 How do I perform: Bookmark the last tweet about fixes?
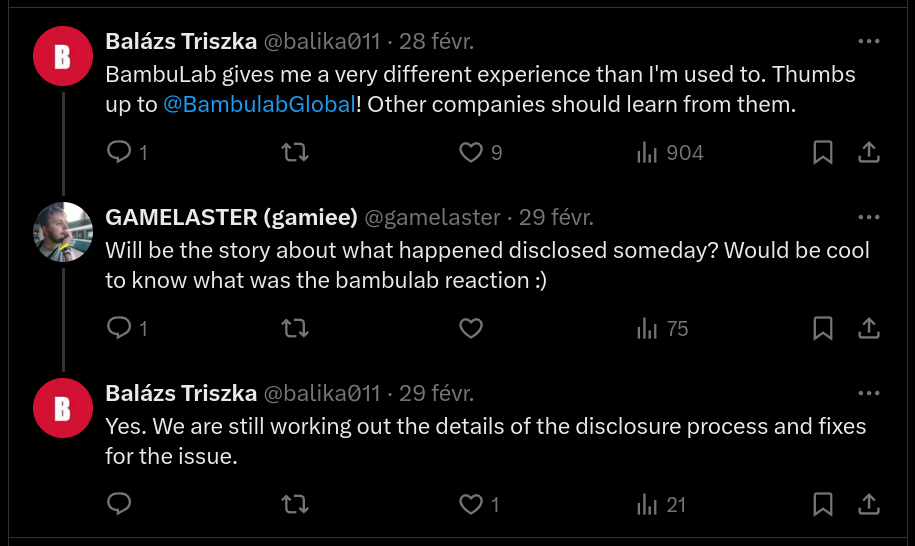click(x=822, y=504)
